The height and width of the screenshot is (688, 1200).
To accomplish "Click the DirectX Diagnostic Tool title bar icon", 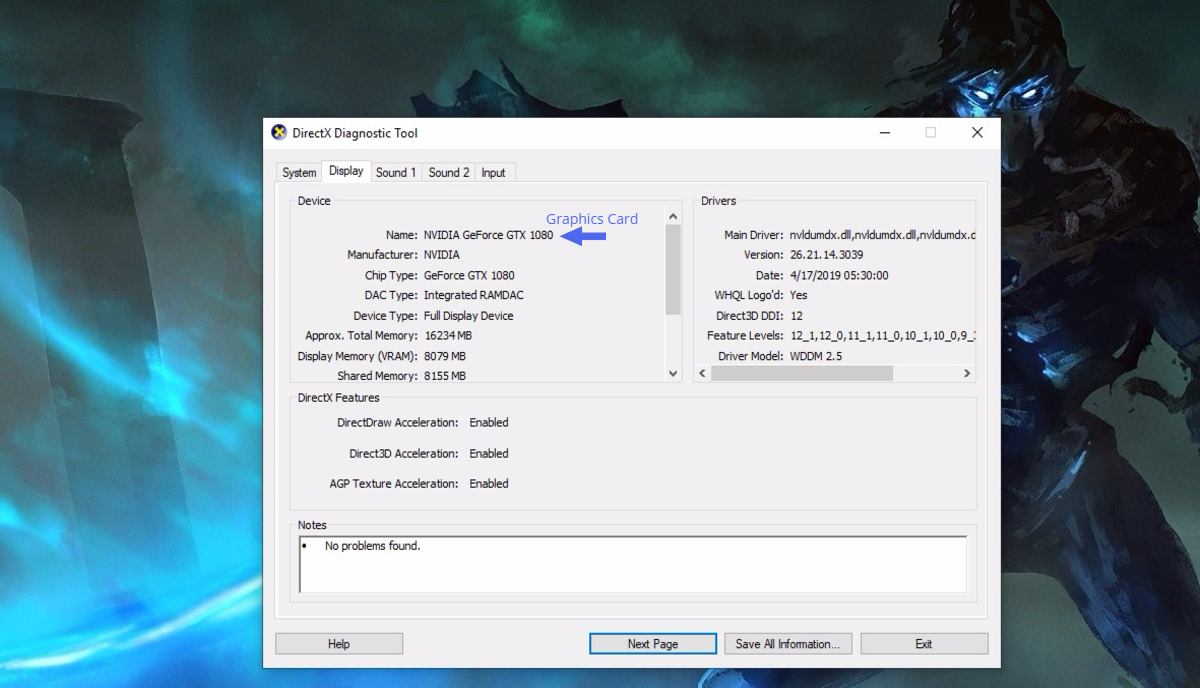I will [x=279, y=132].
